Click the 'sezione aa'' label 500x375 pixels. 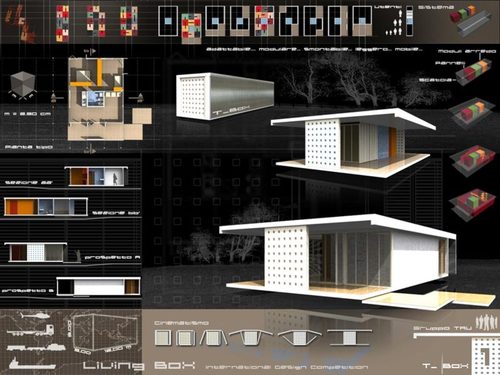29,183
